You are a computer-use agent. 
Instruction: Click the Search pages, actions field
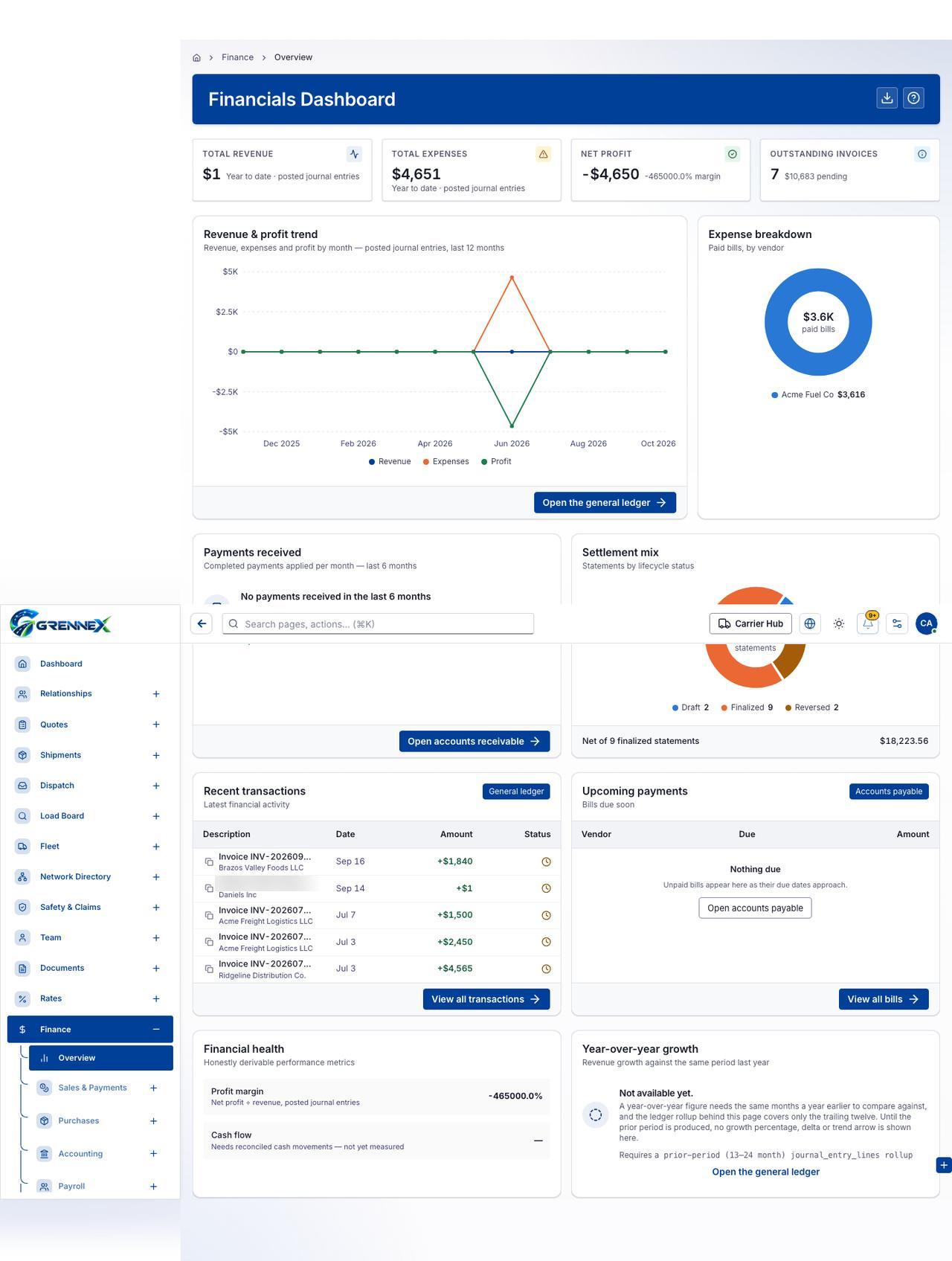point(378,623)
